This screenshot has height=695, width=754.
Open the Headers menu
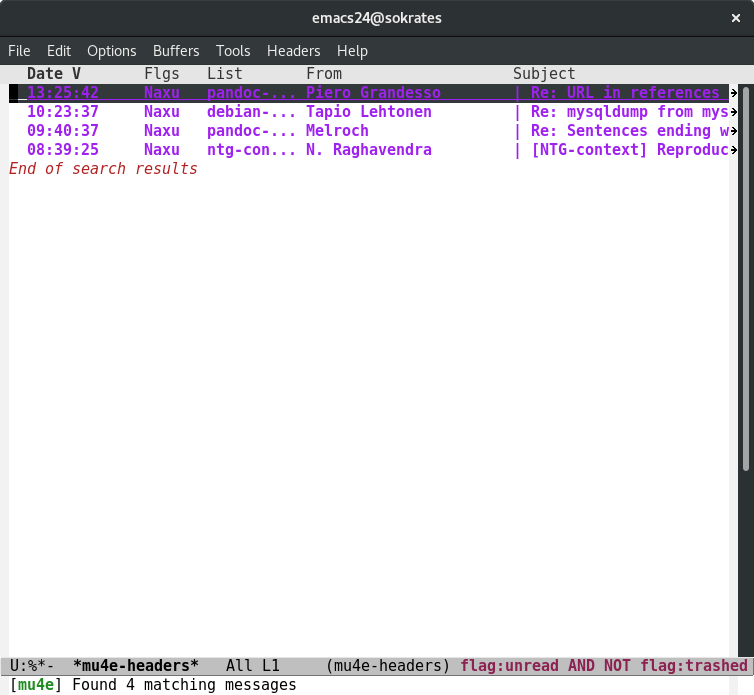coord(293,51)
